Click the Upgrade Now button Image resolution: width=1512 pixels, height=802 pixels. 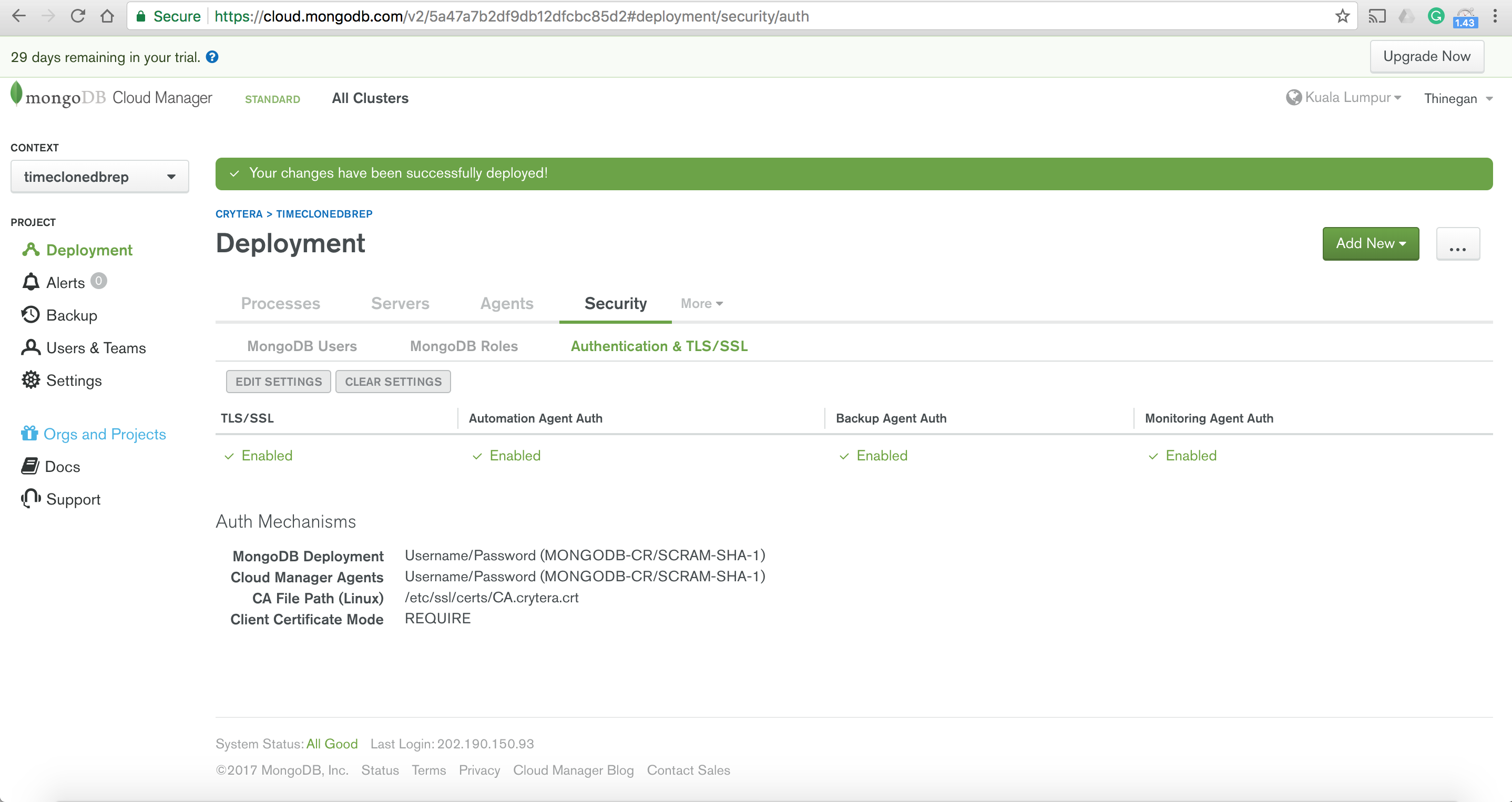pos(1426,56)
